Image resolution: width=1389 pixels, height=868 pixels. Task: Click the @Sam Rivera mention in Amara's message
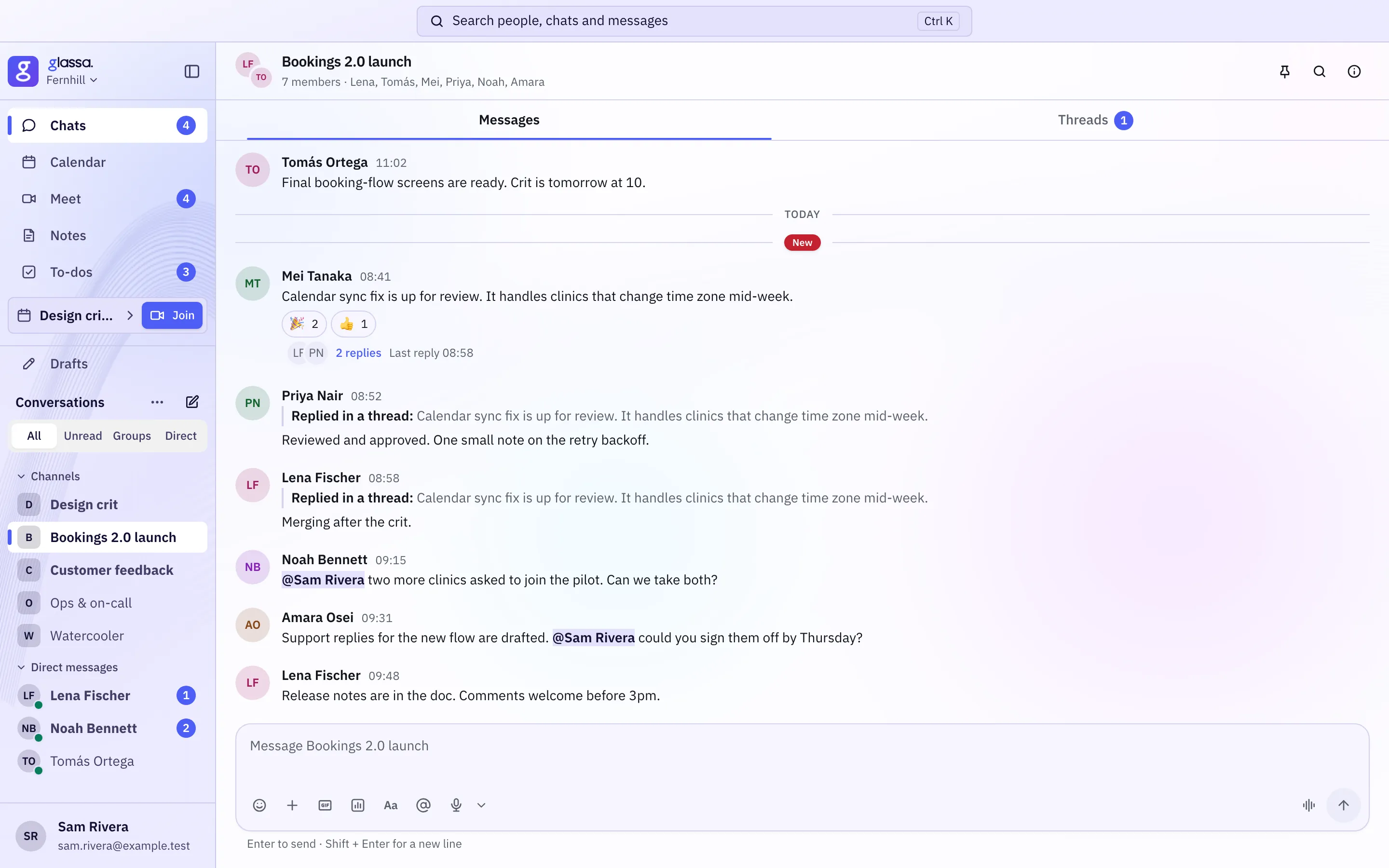pyautogui.click(x=594, y=638)
